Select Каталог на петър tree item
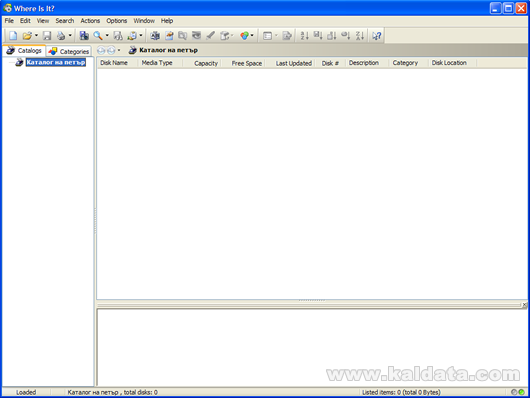Image resolution: width=530 pixels, height=398 pixels. coord(56,62)
